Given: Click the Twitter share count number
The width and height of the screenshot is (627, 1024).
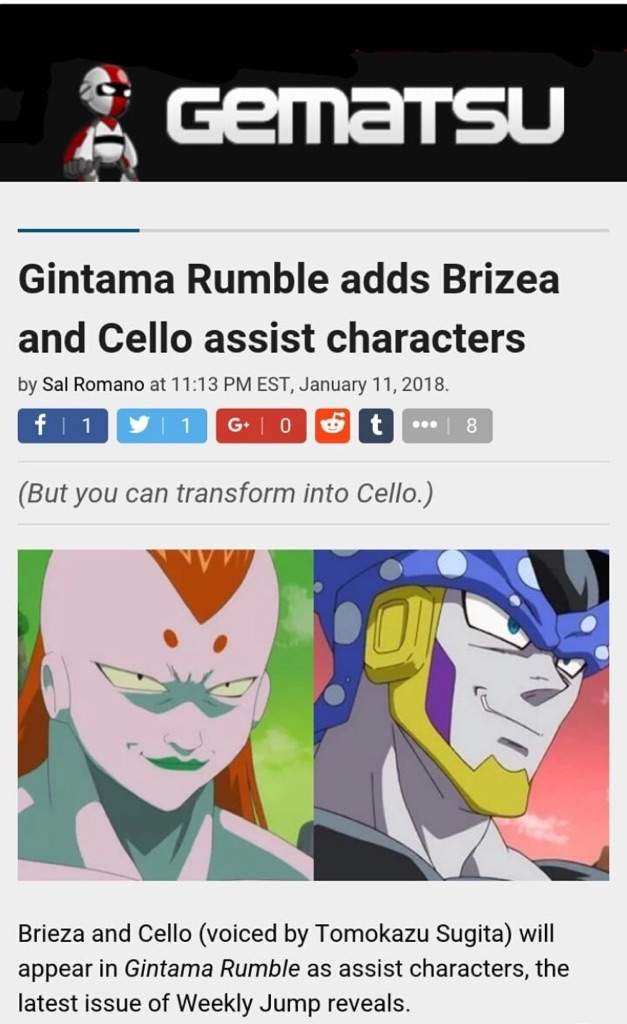Looking at the screenshot, I should [185, 426].
